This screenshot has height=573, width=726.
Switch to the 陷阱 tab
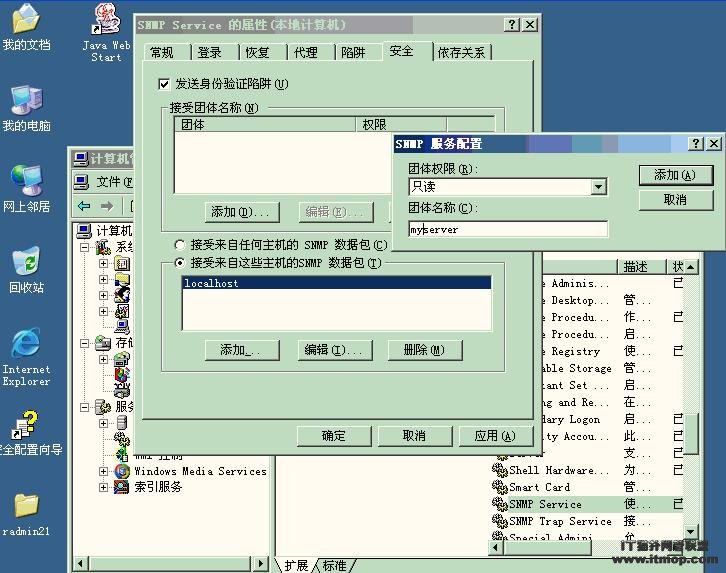pyautogui.click(x=353, y=52)
